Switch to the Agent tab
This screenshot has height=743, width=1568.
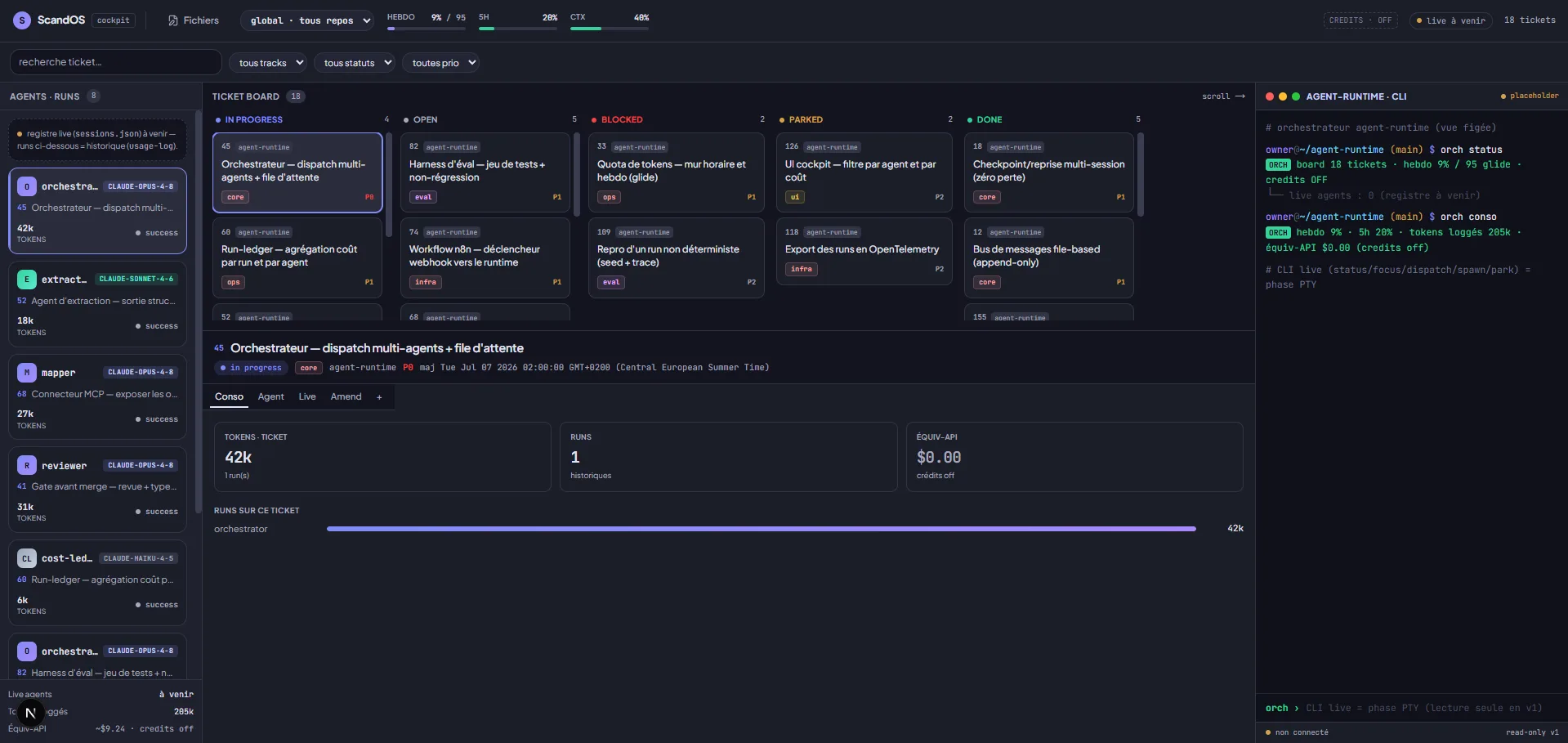270,396
